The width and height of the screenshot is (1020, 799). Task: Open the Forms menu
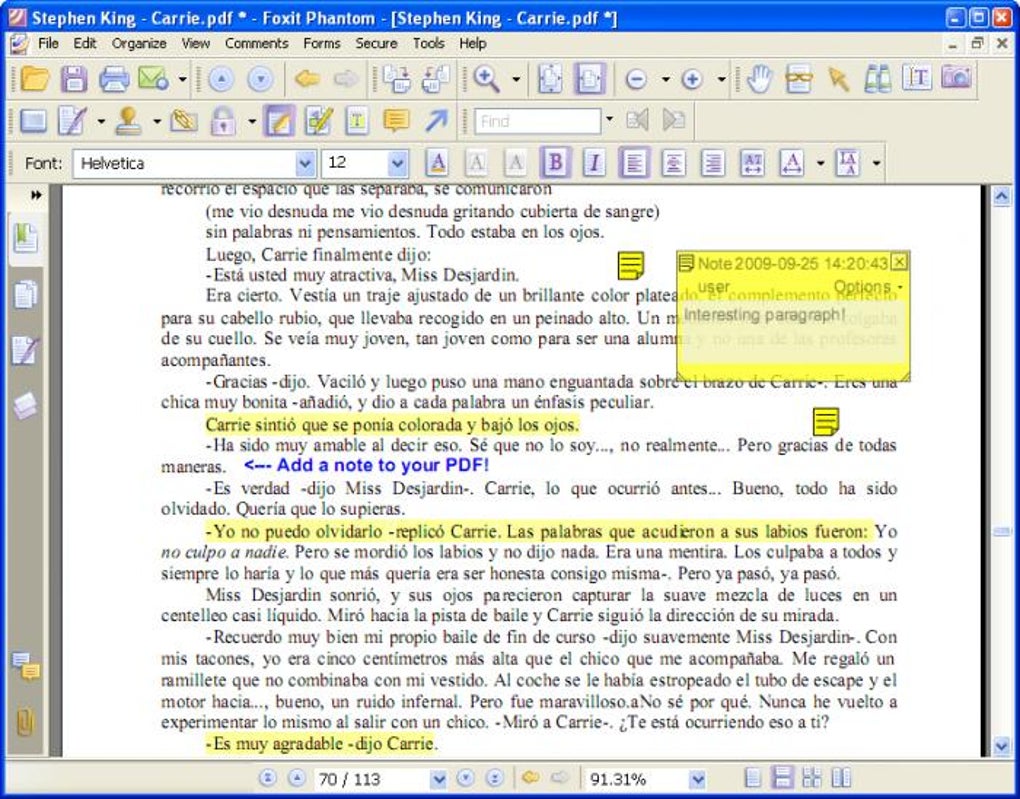tap(321, 44)
